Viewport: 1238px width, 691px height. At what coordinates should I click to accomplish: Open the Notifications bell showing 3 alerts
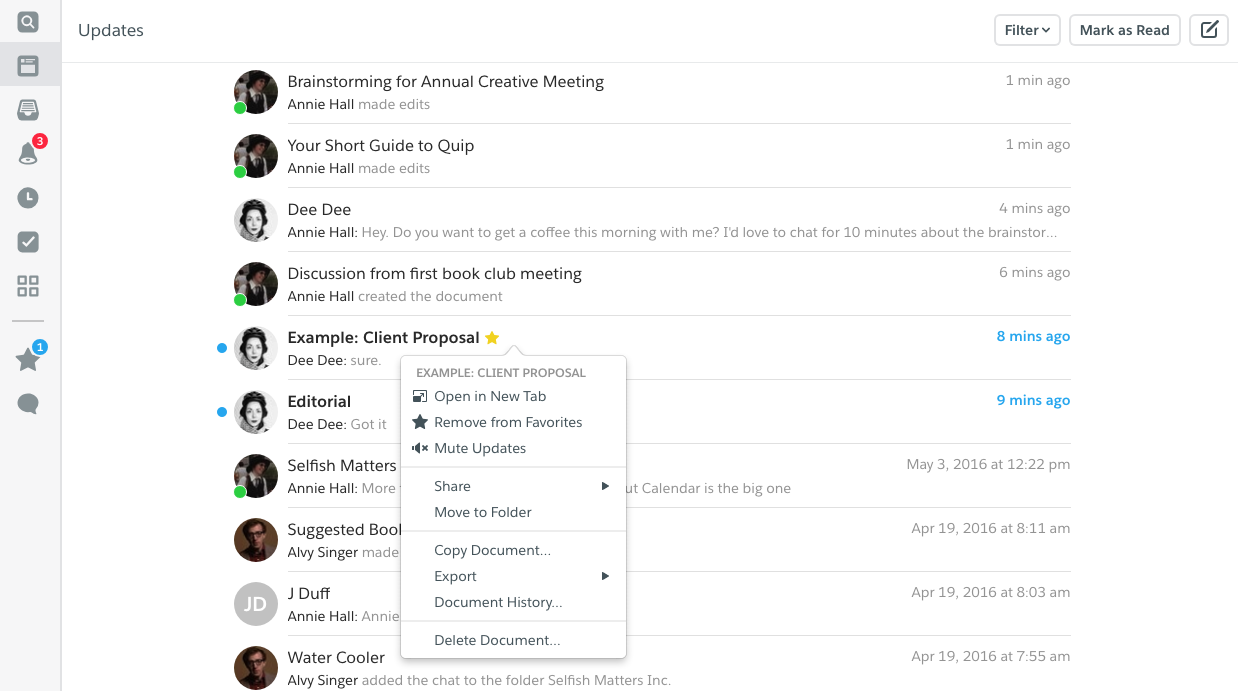(x=27, y=154)
